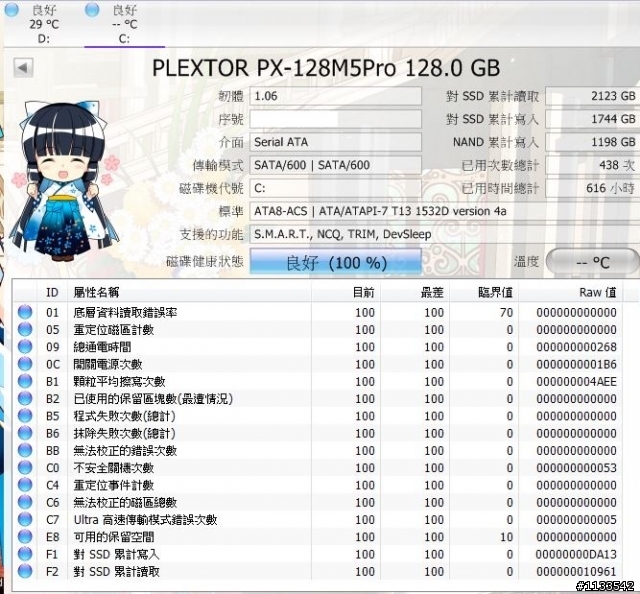Image resolution: width=640 pixels, height=594 pixels.
Task: Click the 2123 GB total reads value
Action: pyautogui.click(x=592, y=96)
